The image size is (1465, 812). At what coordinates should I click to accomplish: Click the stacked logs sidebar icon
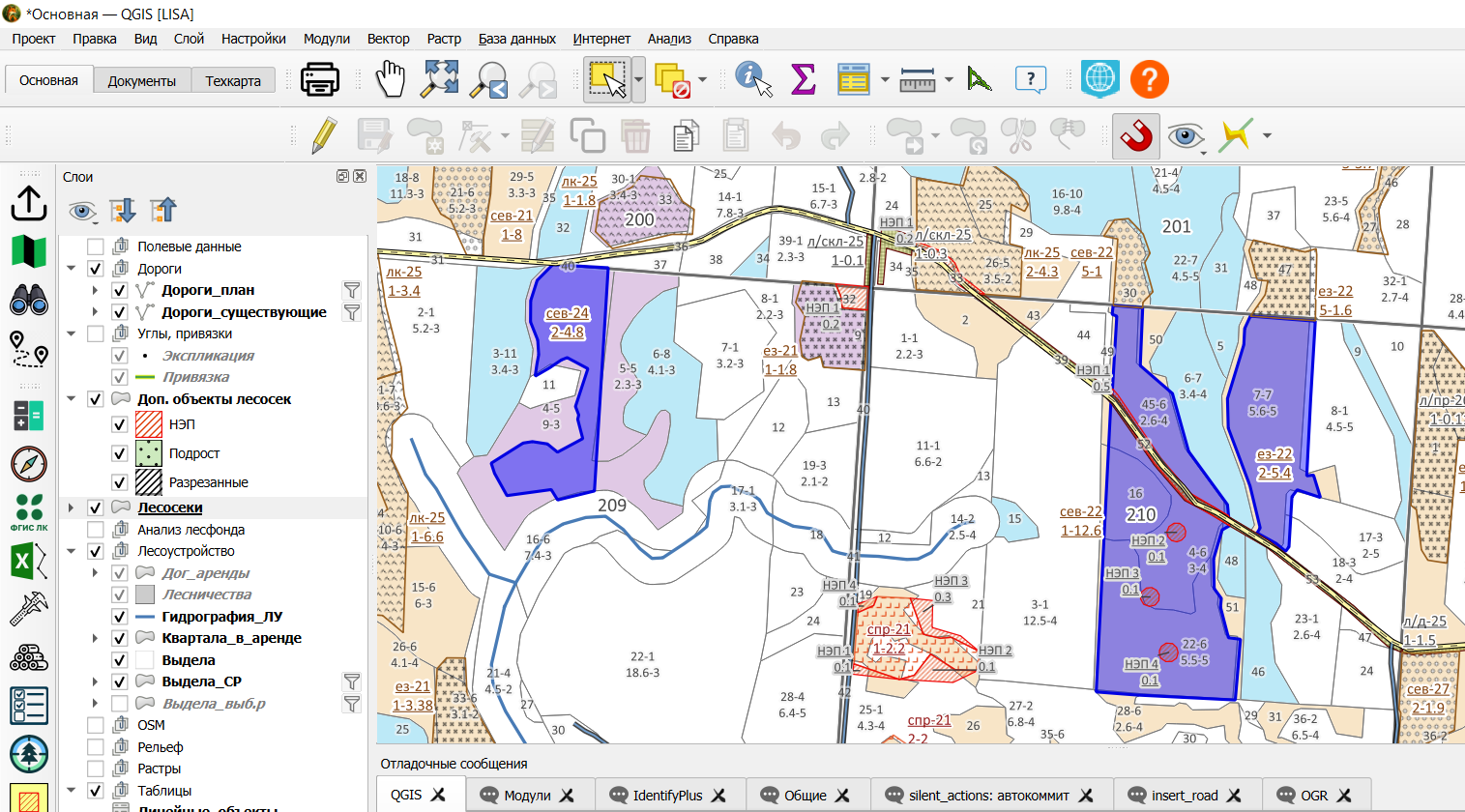point(29,658)
